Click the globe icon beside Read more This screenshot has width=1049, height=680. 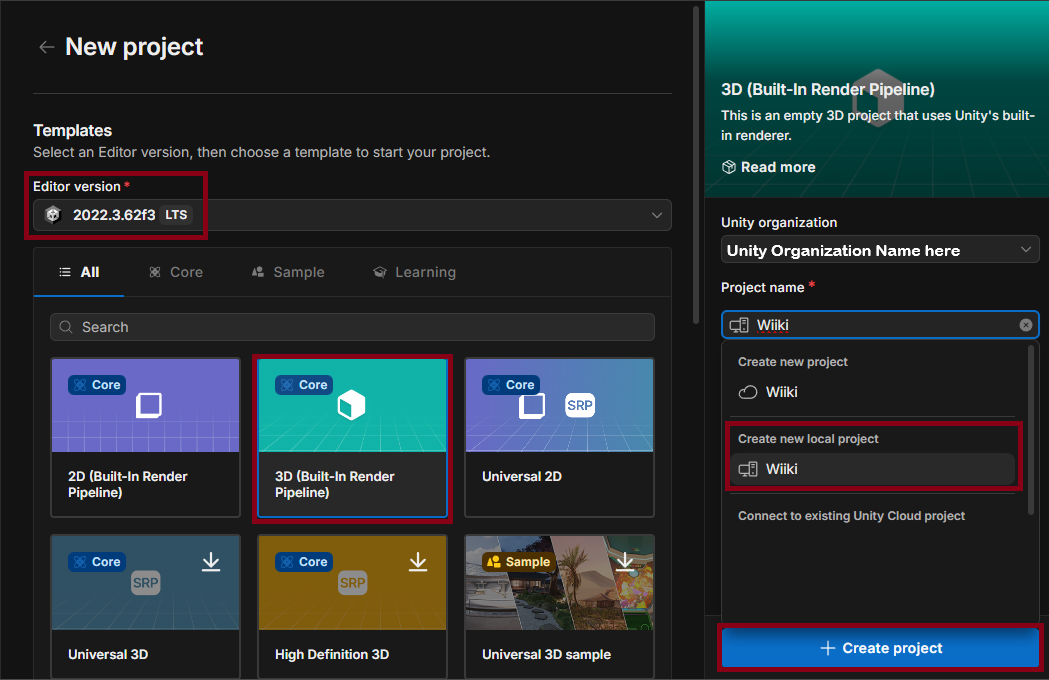[728, 167]
